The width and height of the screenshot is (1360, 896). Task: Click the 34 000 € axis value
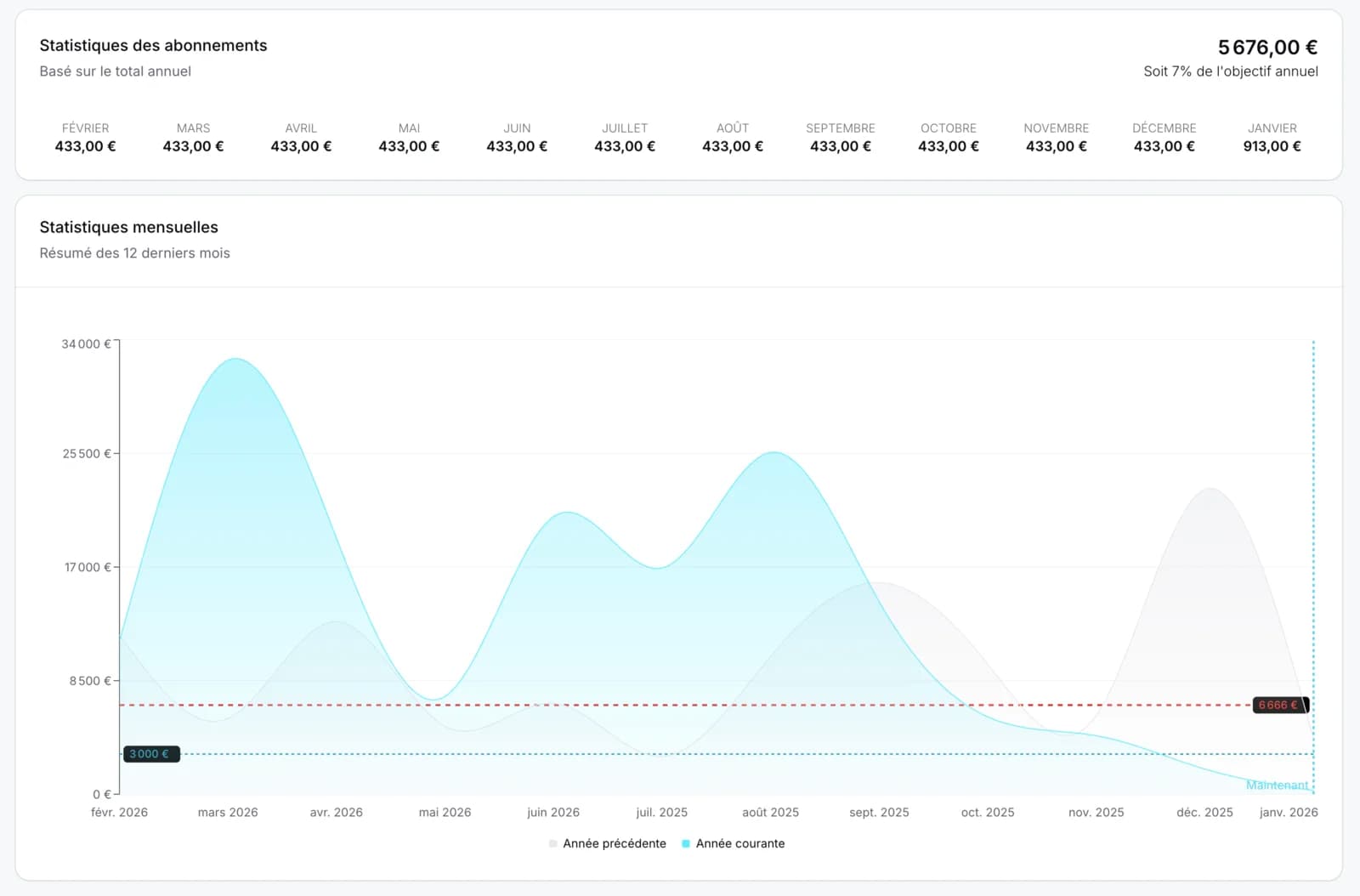click(x=86, y=343)
